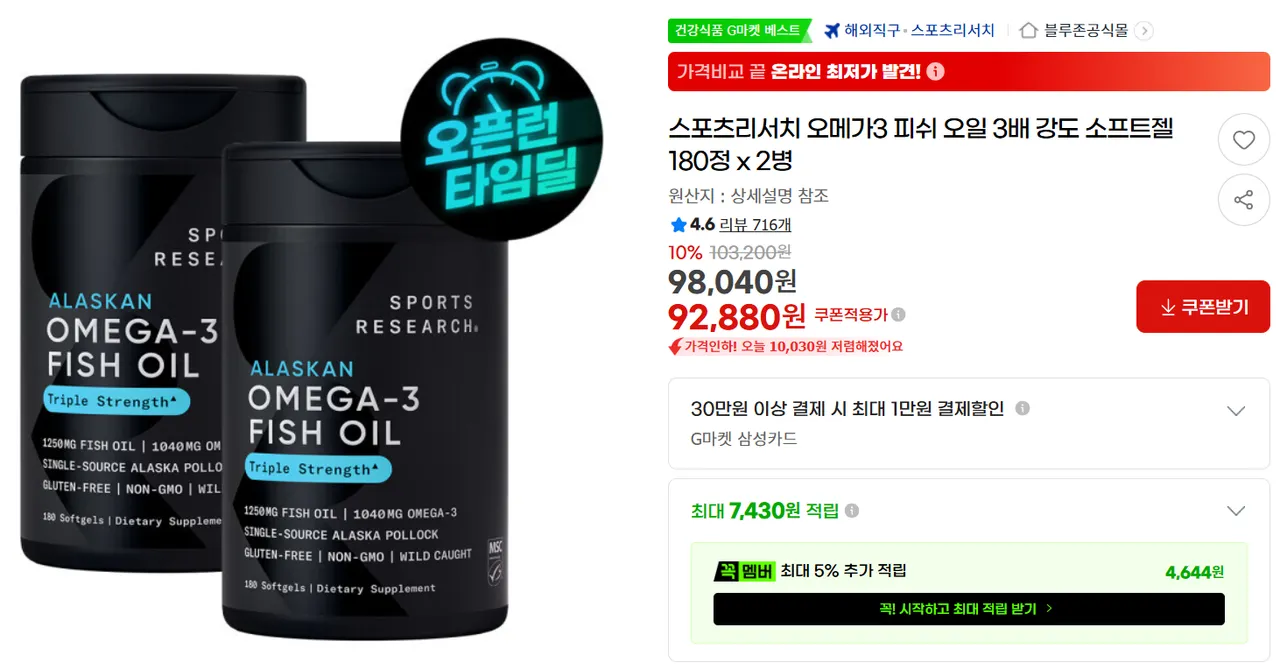This screenshot has height=671, width=1280.
Task: Open arrow next to 블루존공식몰
Action: (x=1144, y=31)
